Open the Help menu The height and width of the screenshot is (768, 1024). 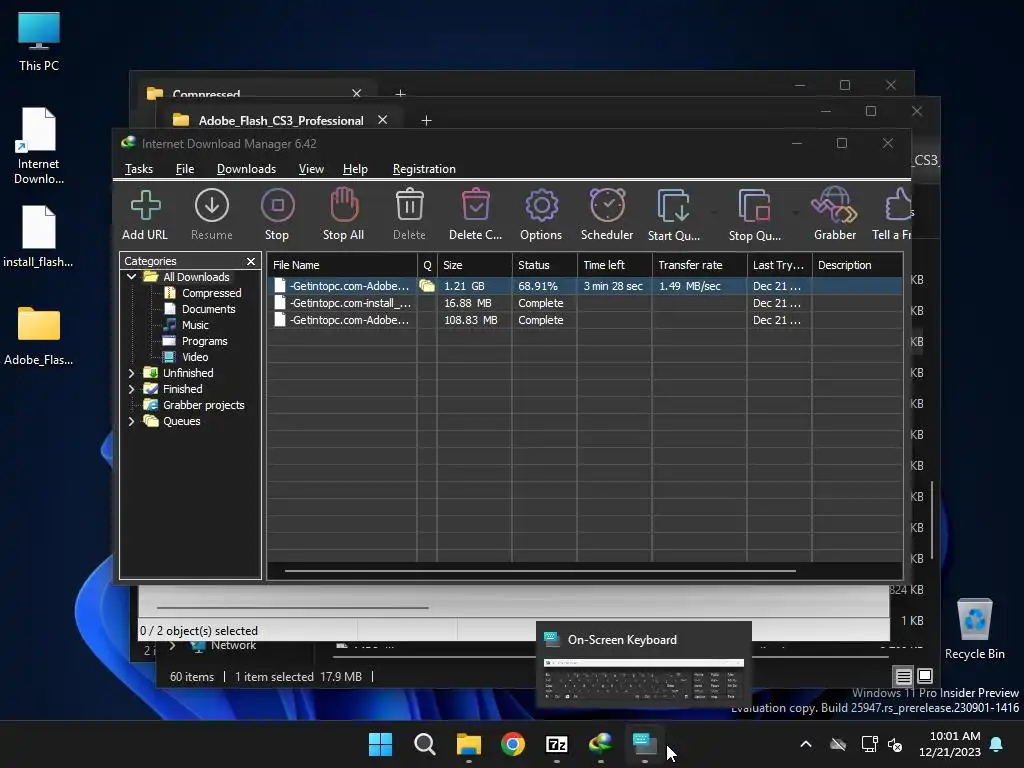click(x=355, y=169)
